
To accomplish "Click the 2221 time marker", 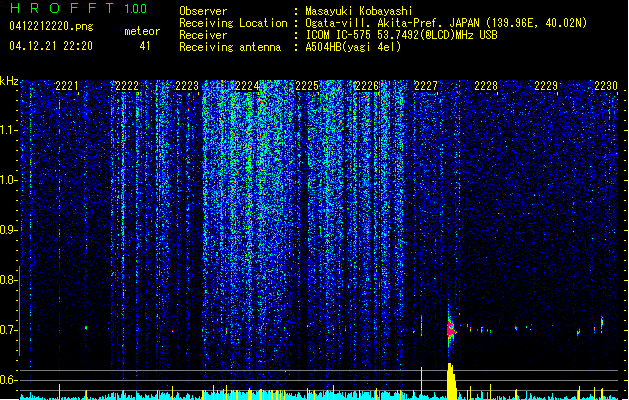I will [x=67, y=86].
